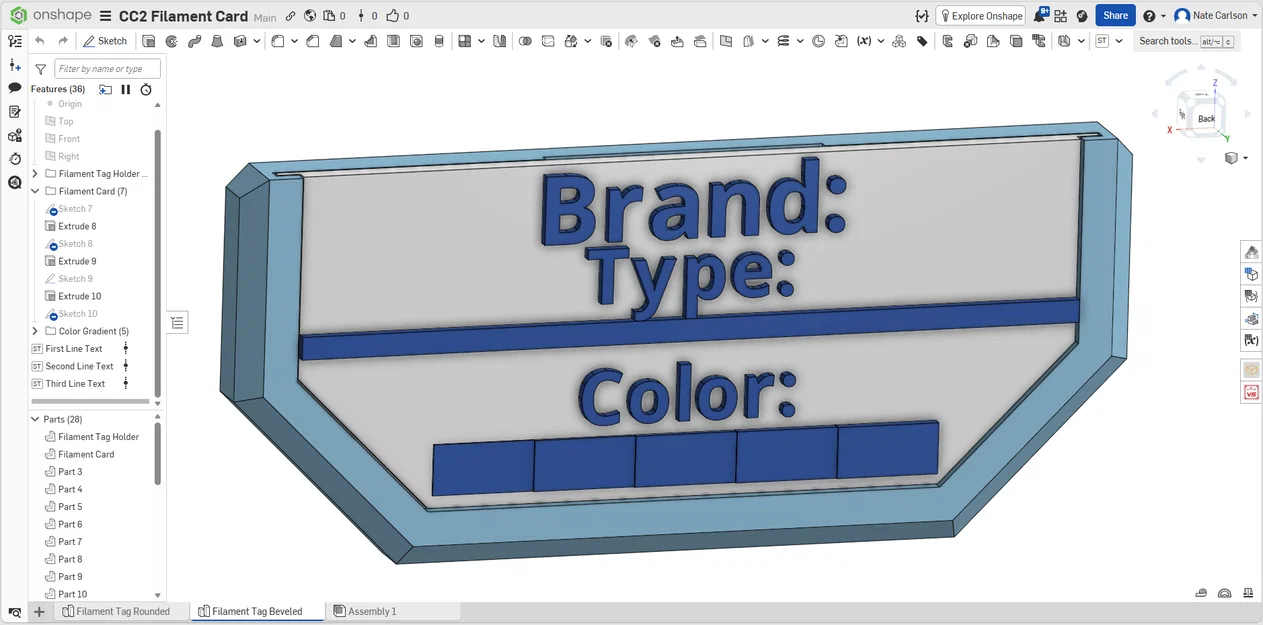Click the notifications bell icon
This screenshot has height=625, width=1263.
coord(1041,15)
